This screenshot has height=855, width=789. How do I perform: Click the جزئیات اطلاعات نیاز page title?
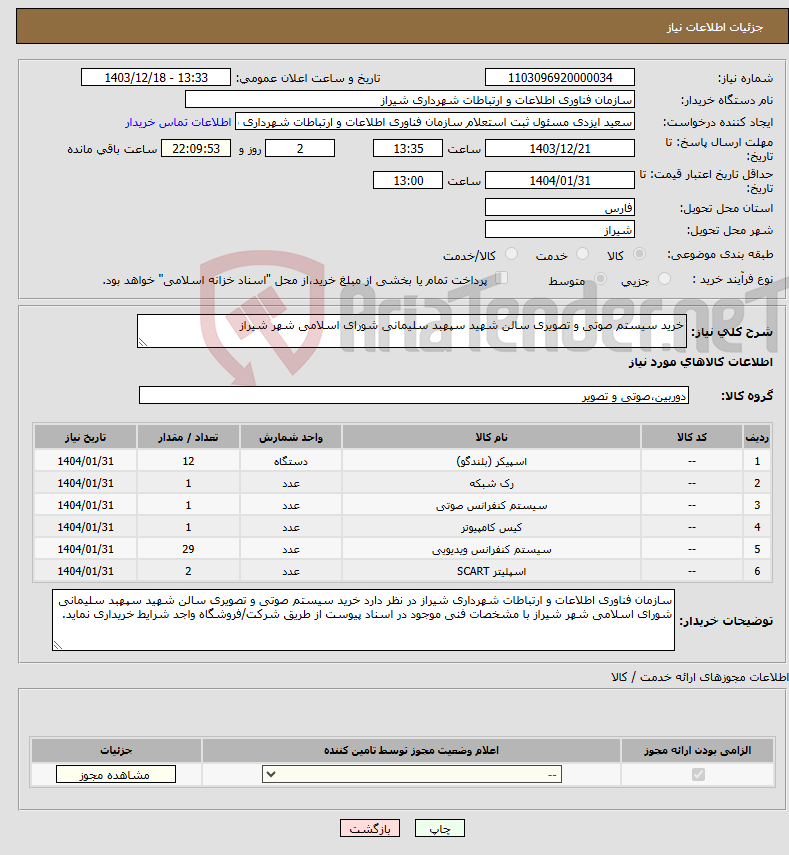click(715, 27)
